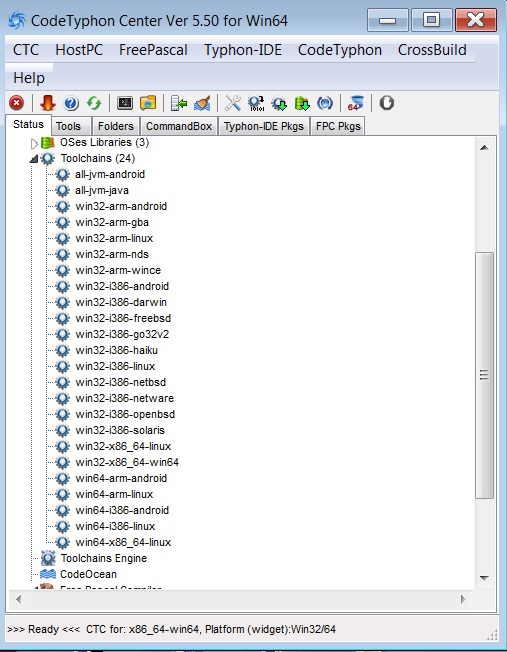Select the win32-i386-go32v2 toolchain

tap(122, 334)
